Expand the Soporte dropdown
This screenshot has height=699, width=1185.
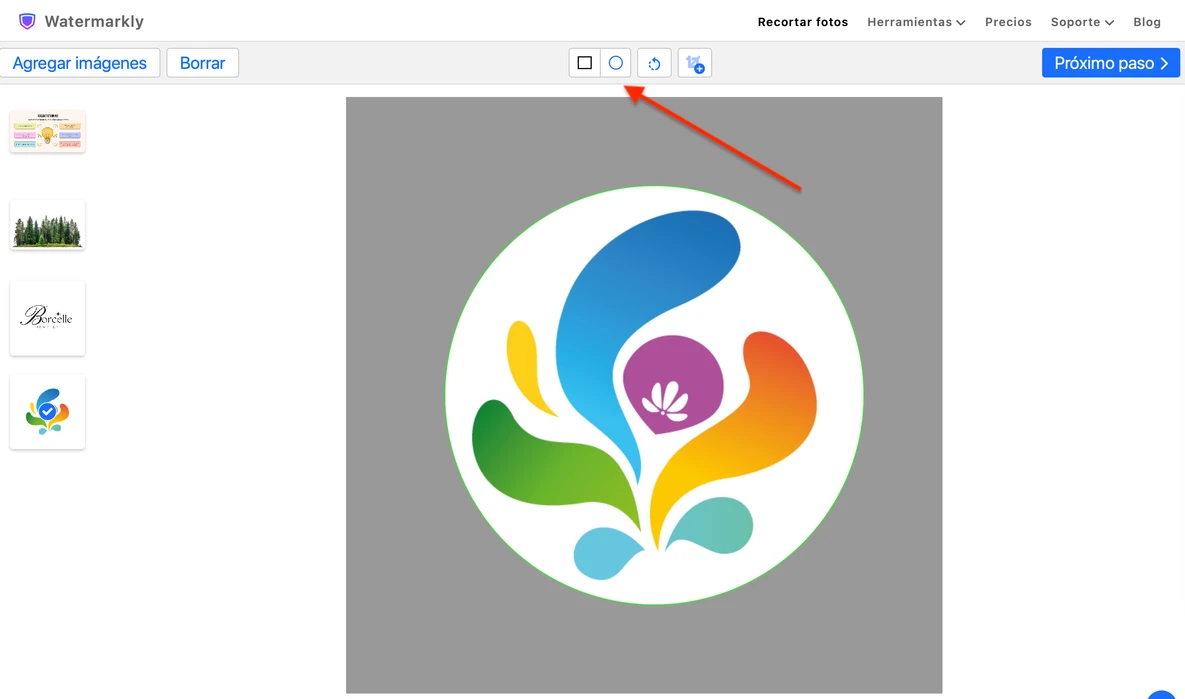tap(1082, 22)
